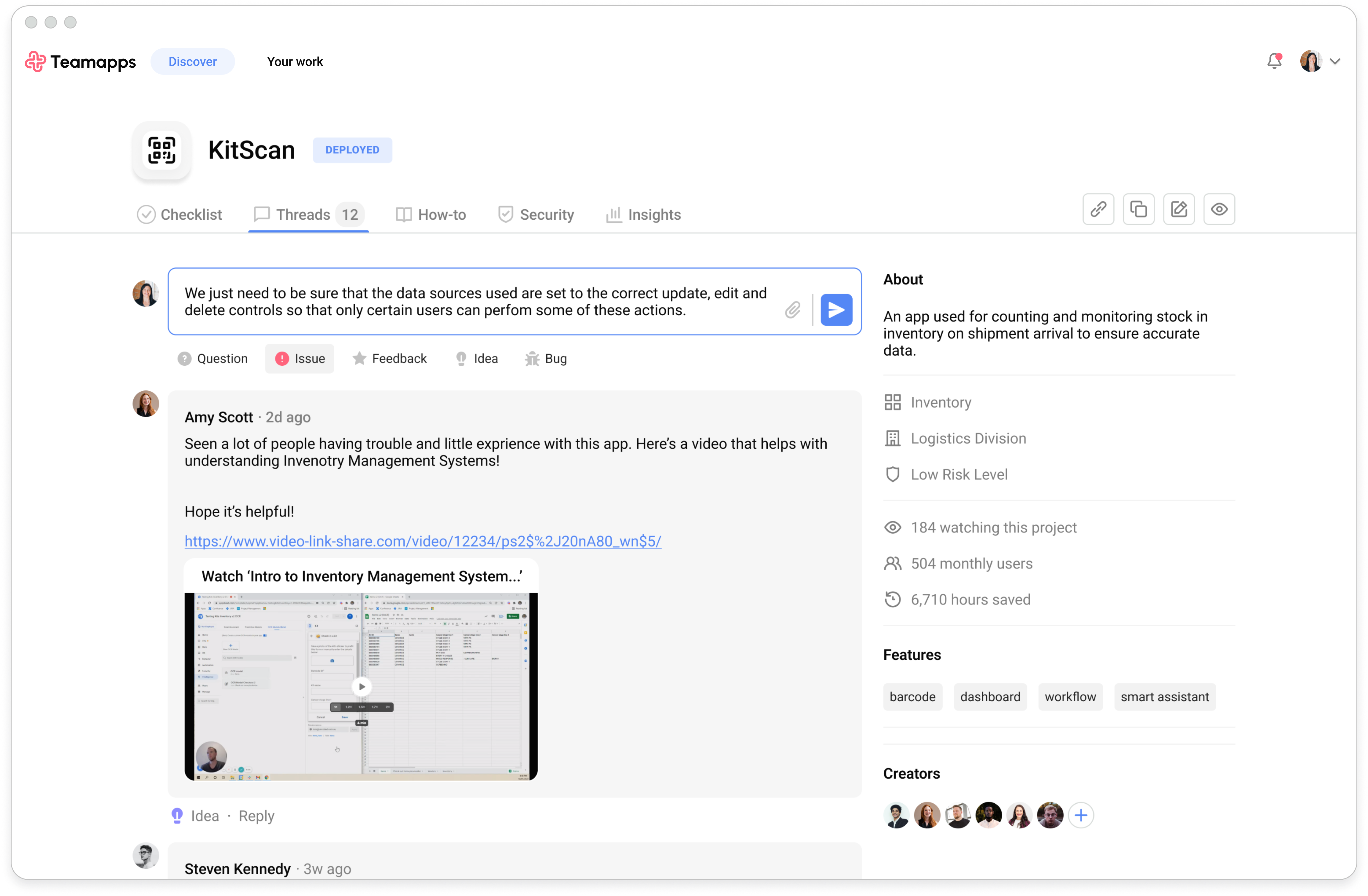Screen dimensions: 1368x896
Task: Reply to Amy Scott's thread
Action: pyautogui.click(x=256, y=816)
